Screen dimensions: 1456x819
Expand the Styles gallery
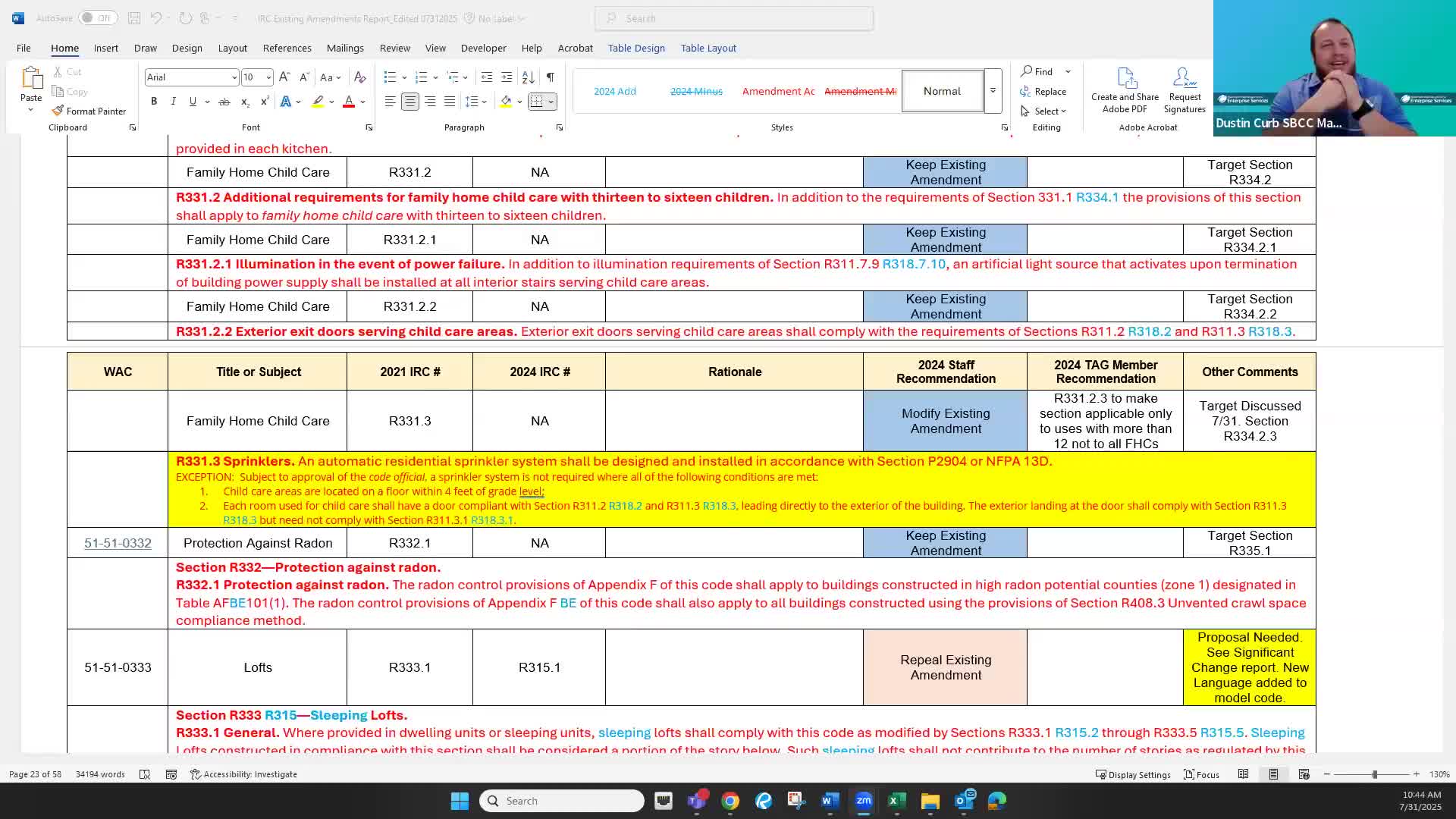pos(993,91)
